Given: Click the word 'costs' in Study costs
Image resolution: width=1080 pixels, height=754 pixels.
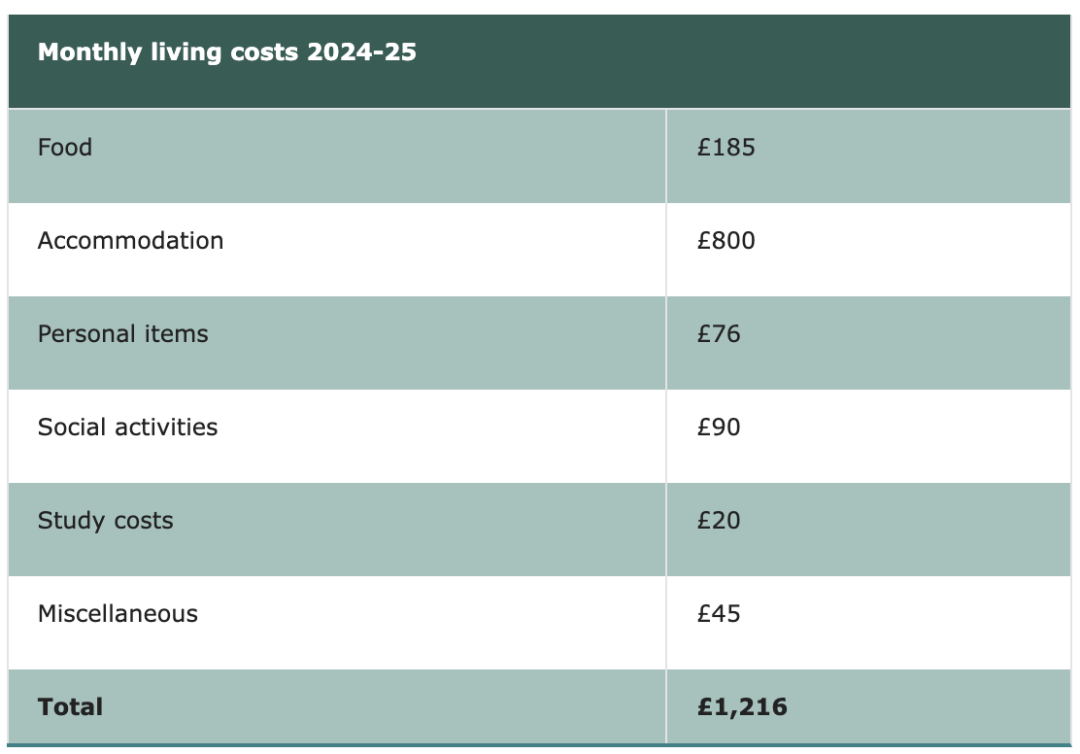Looking at the screenshot, I should [x=144, y=521].
